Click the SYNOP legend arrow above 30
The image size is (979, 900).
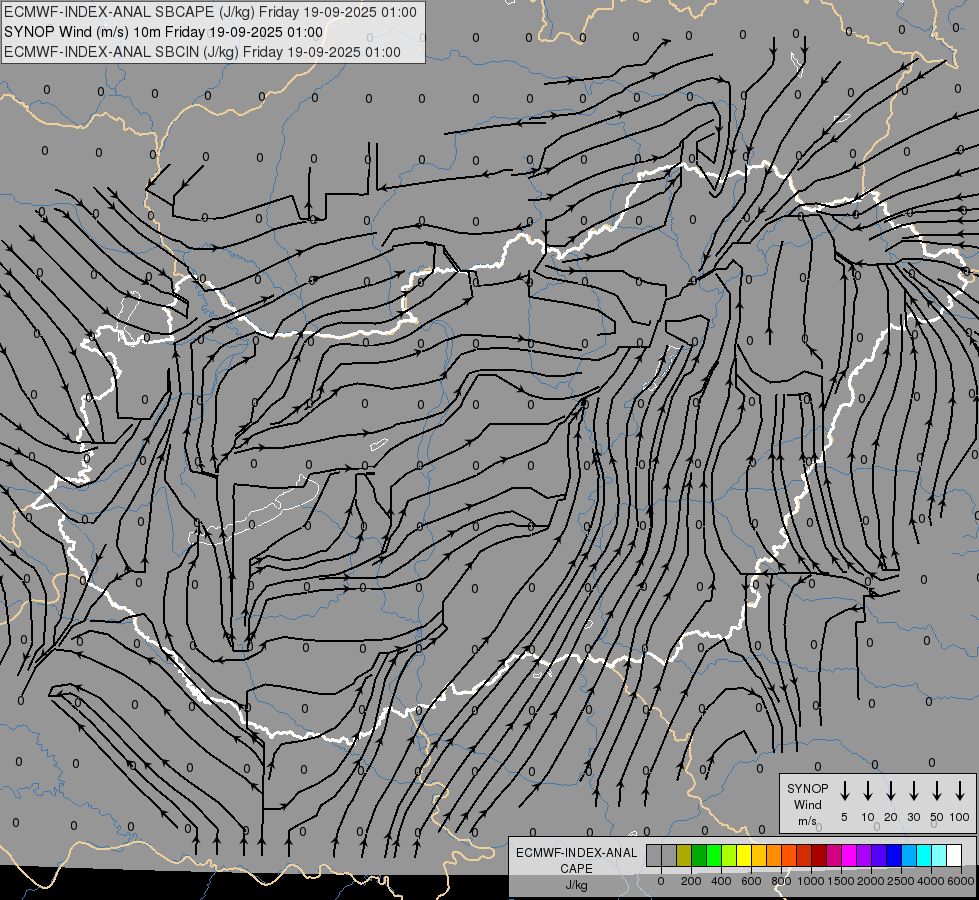[913, 791]
